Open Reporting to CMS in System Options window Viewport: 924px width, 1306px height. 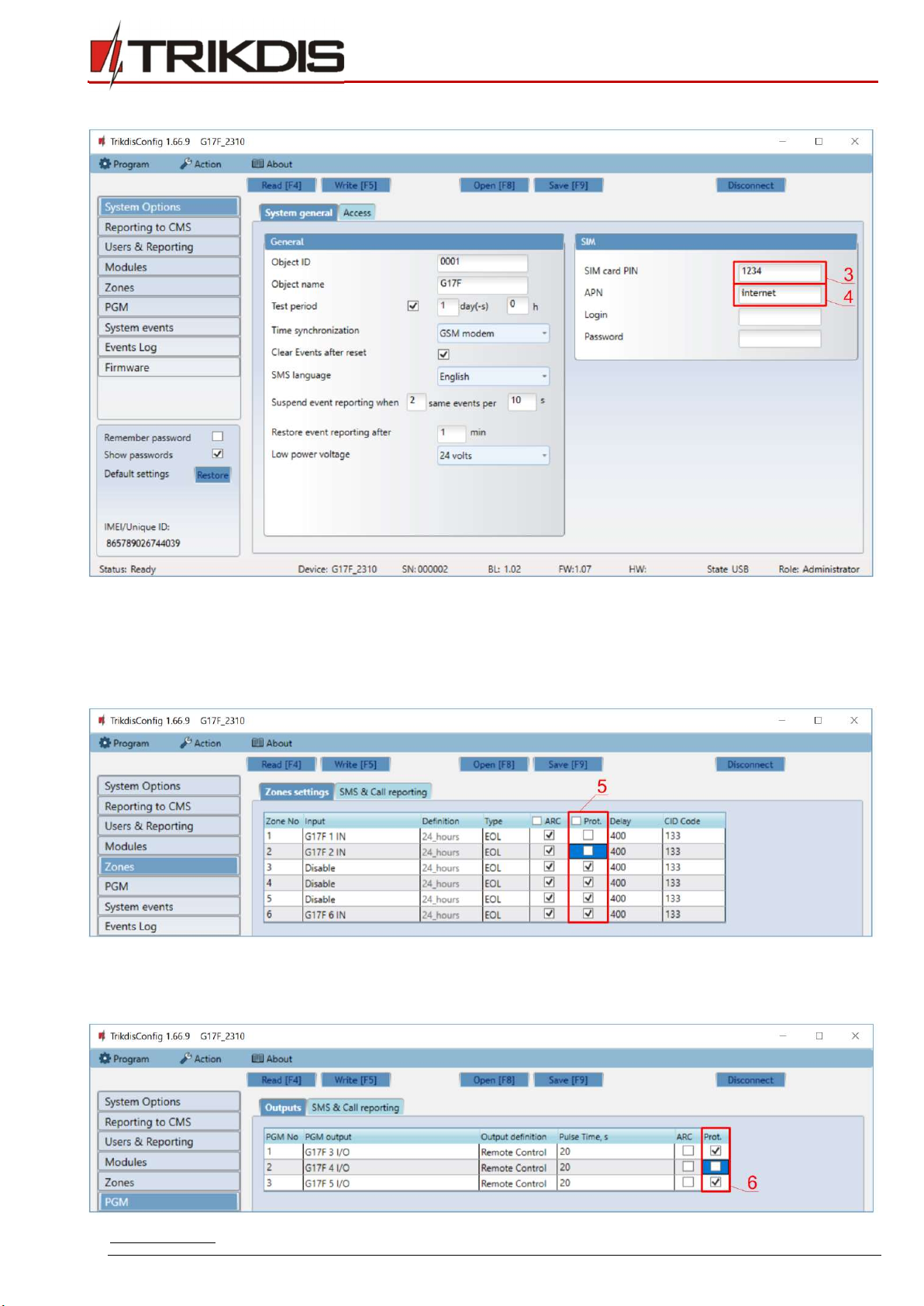169,227
